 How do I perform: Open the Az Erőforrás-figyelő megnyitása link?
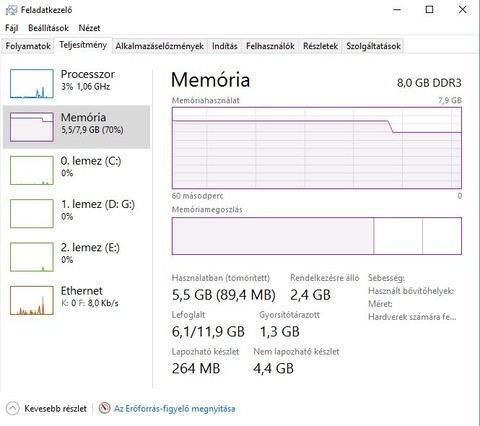[175, 409]
